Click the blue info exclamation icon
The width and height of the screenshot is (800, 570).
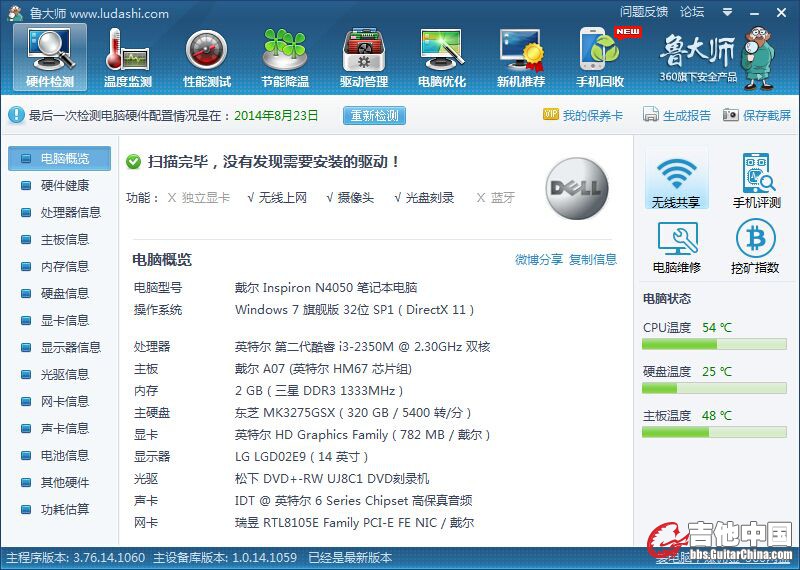(x=16, y=115)
